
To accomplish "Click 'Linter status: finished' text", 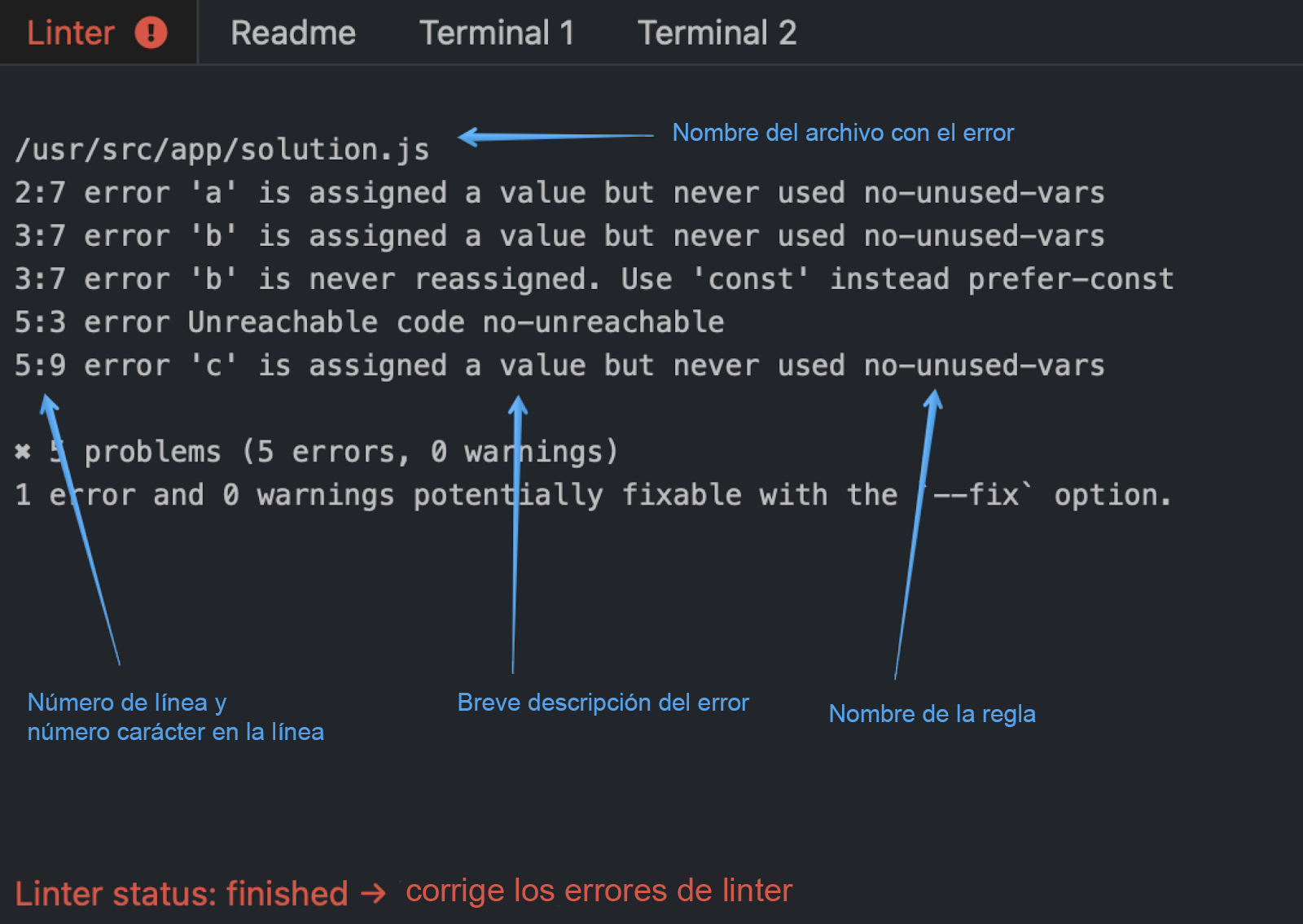I will tap(182, 894).
